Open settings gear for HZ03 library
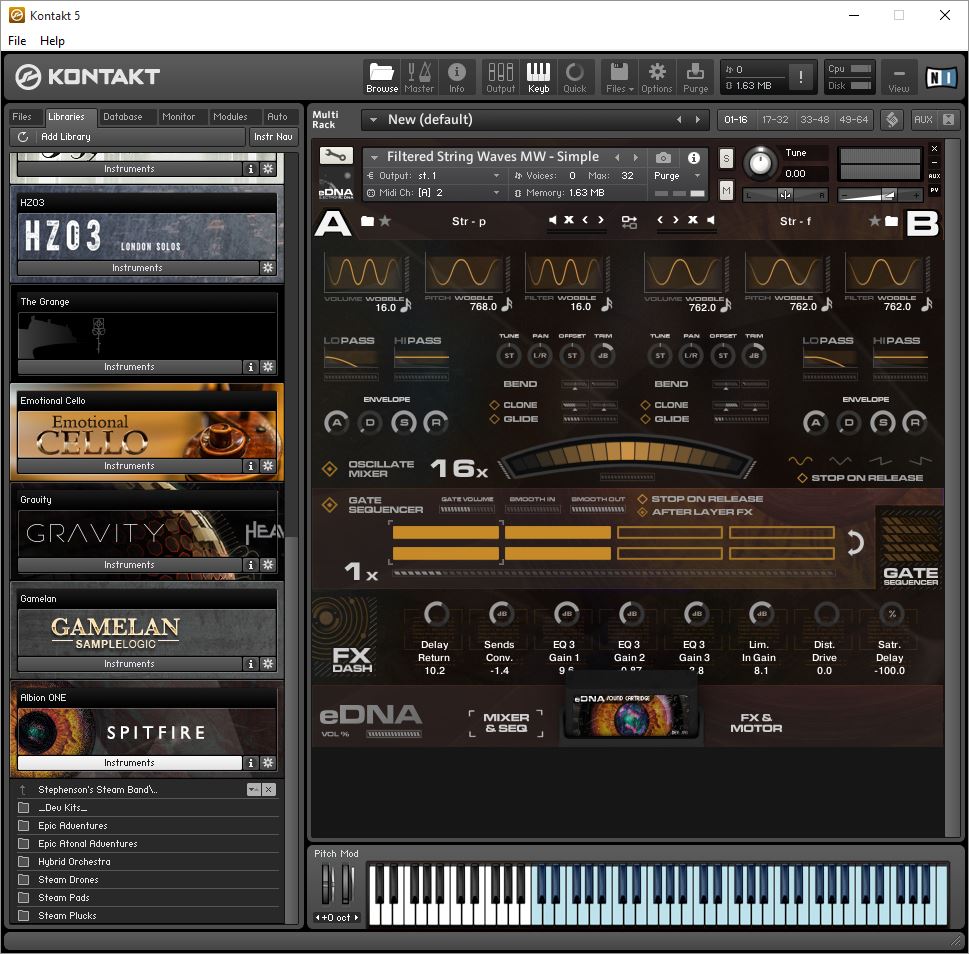969x954 pixels. tap(268, 268)
